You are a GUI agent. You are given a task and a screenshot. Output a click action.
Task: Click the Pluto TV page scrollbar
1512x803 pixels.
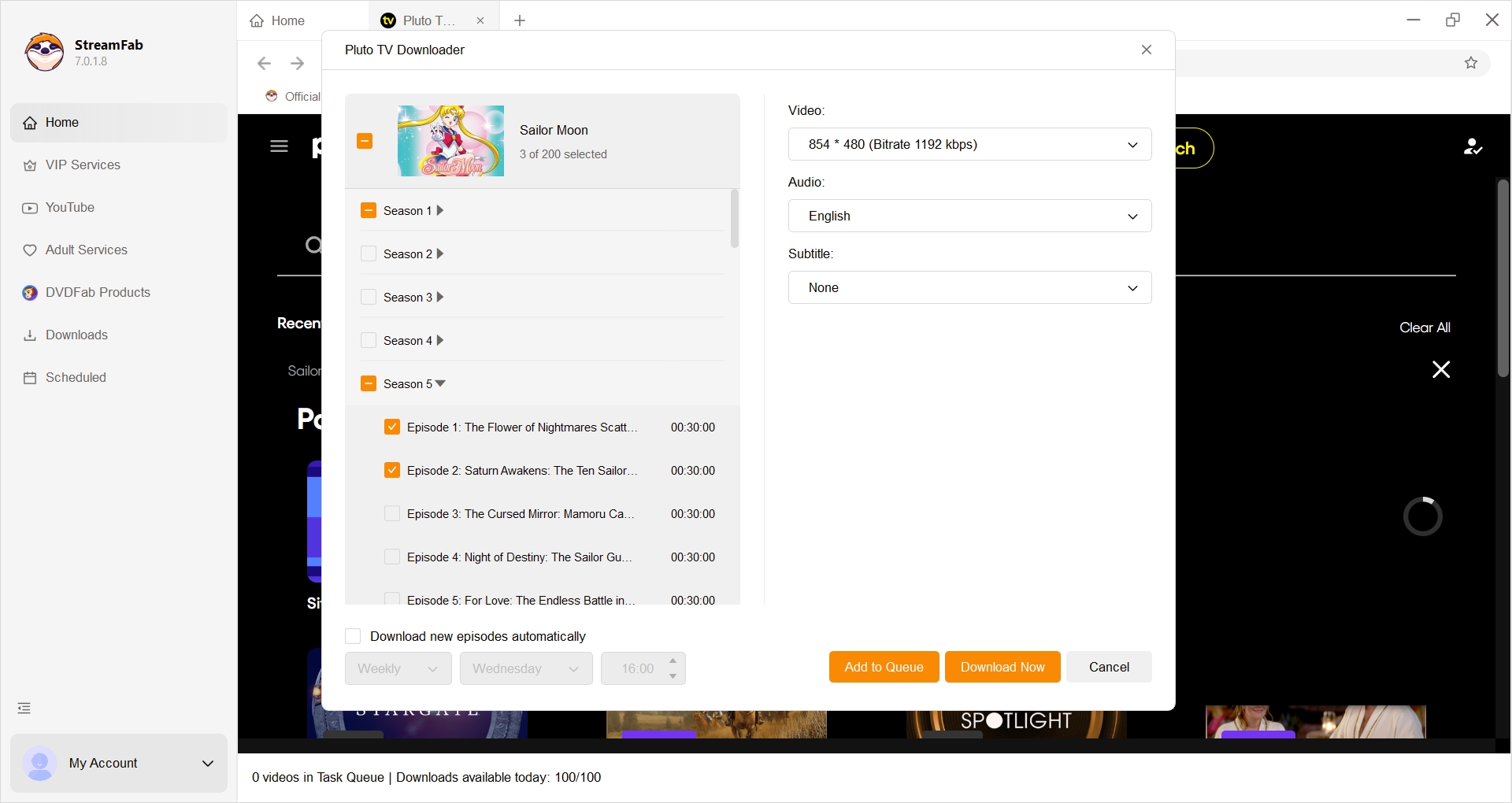1503,279
